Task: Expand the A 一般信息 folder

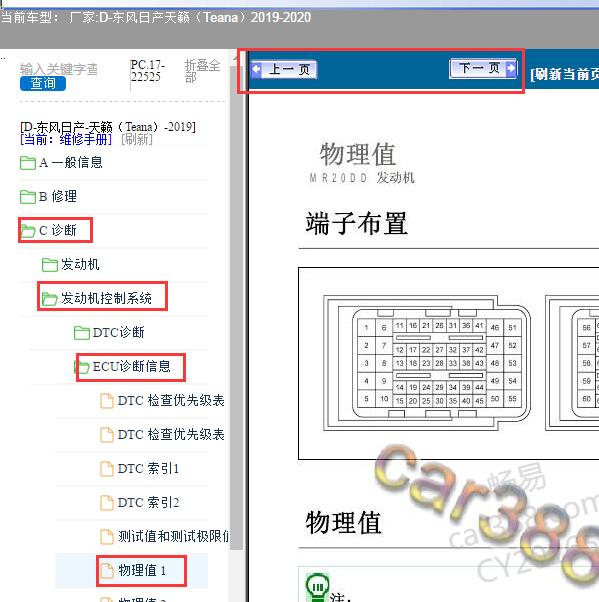Action: pos(61,162)
